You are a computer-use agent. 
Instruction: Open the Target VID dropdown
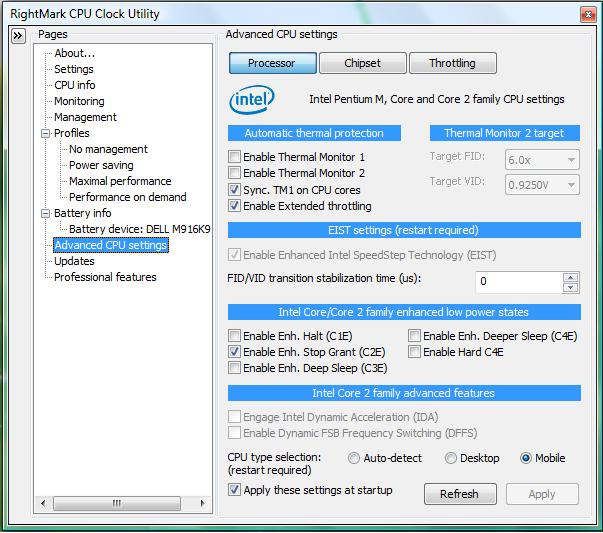click(x=542, y=185)
